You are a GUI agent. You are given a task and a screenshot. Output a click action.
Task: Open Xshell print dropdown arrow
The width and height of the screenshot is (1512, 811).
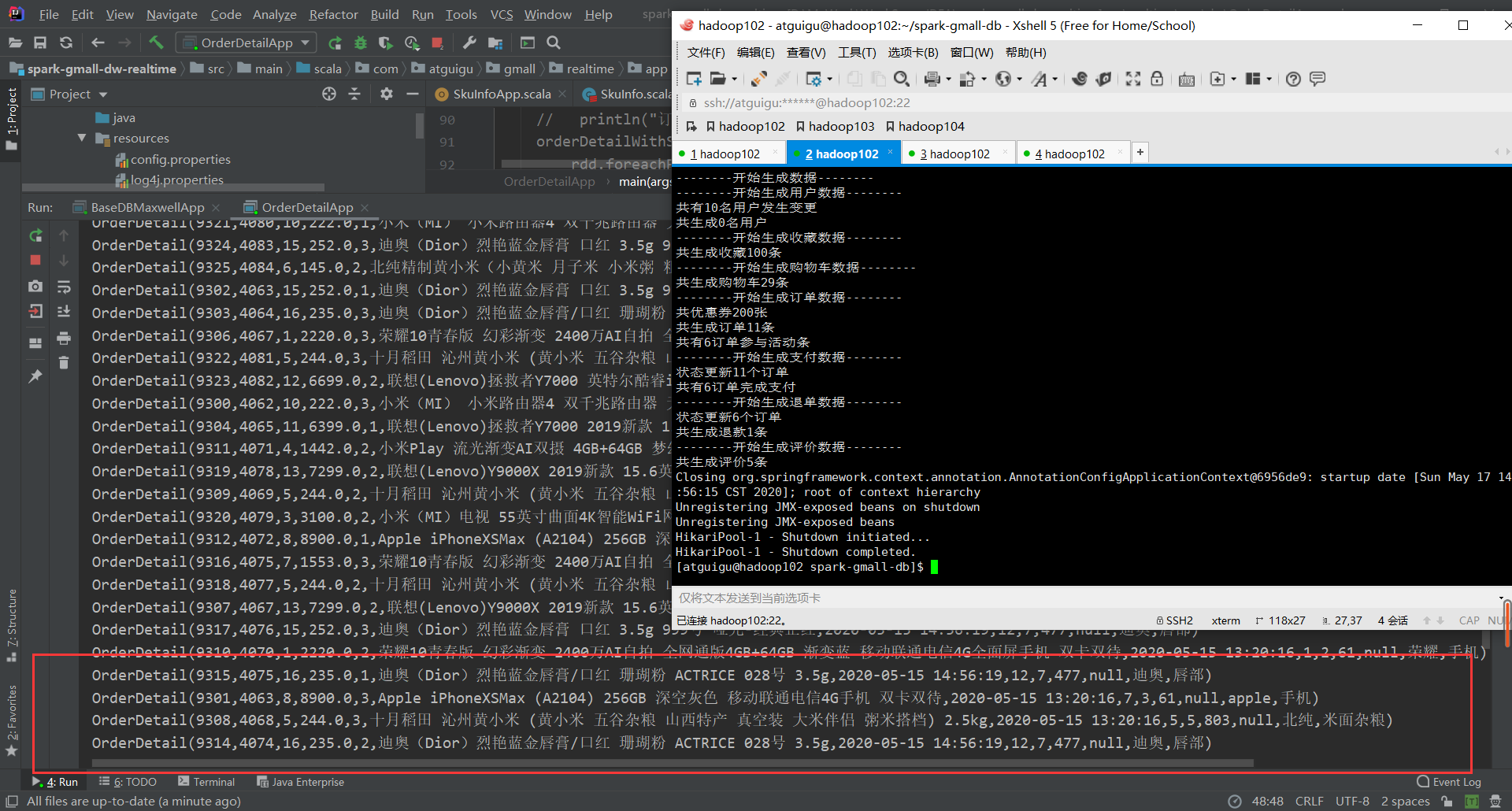(x=948, y=79)
